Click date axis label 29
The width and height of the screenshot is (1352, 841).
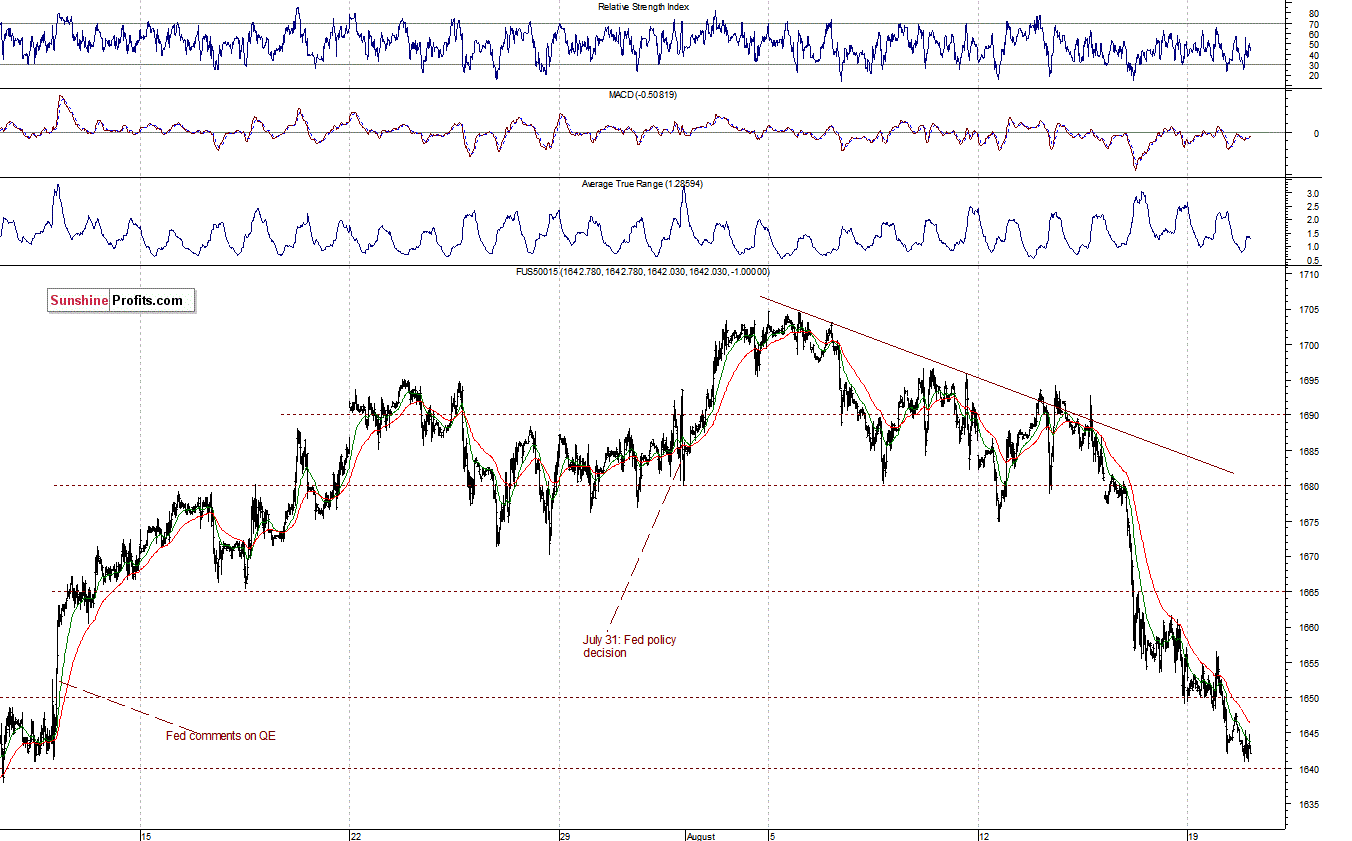(x=565, y=836)
